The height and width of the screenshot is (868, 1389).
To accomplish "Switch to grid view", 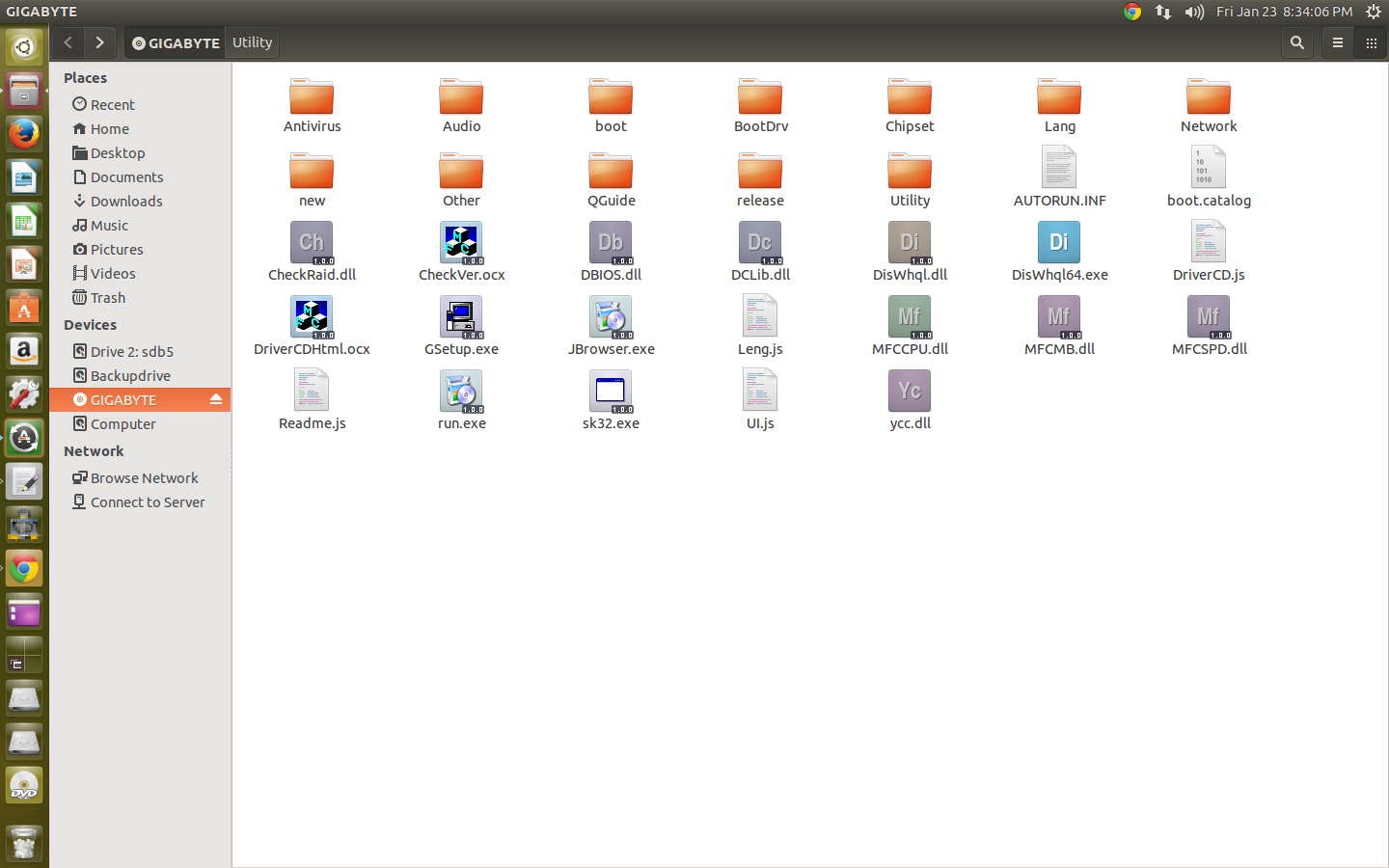I will click(x=1371, y=42).
